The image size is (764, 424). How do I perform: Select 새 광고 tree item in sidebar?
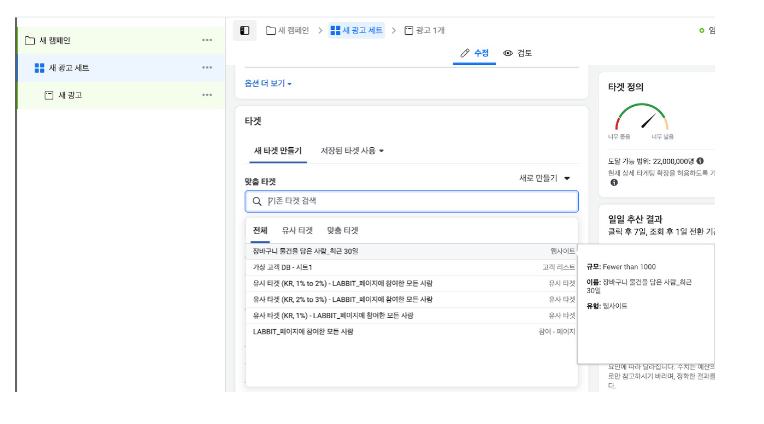[x=121, y=95]
